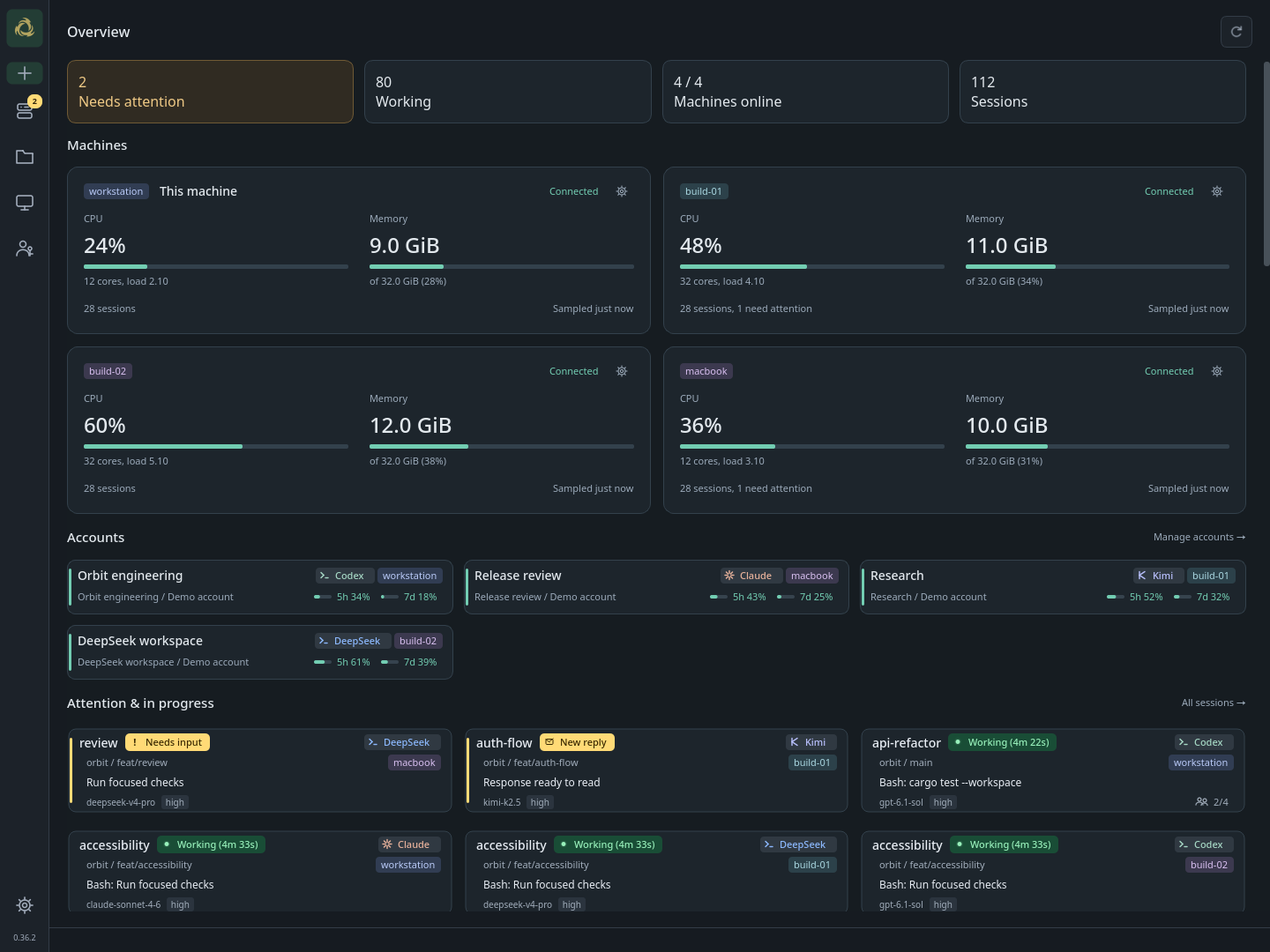This screenshot has width=1270, height=952.
Task: Open the Sessions summary card
Action: (x=1102, y=92)
